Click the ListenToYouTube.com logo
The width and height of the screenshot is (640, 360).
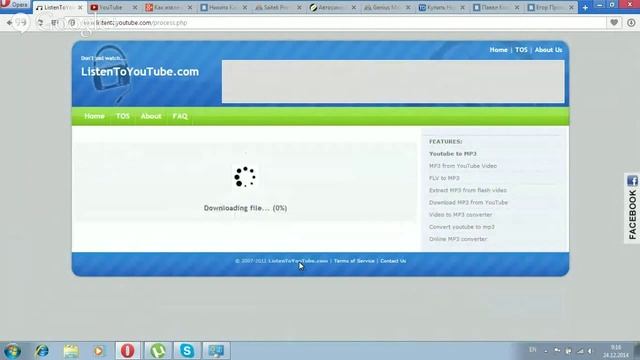[x=140, y=72]
